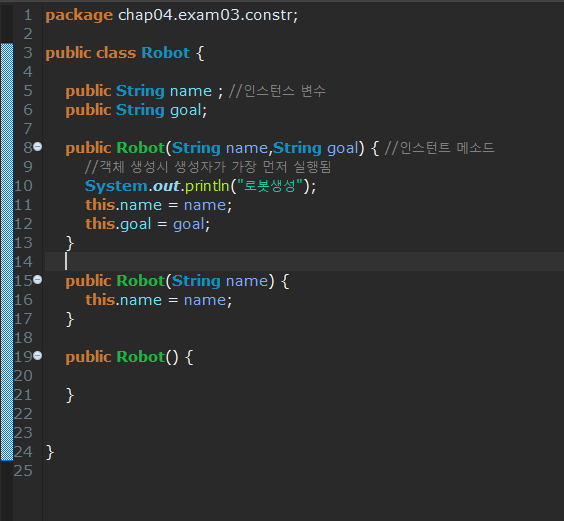Click the println method call
564x521 pixels.
click(207, 186)
